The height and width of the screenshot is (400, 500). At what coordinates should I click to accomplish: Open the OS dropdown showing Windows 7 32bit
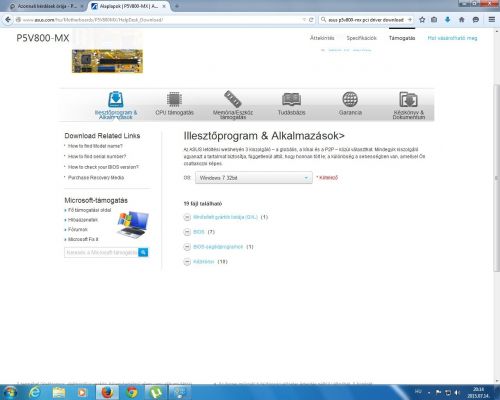tap(254, 178)
